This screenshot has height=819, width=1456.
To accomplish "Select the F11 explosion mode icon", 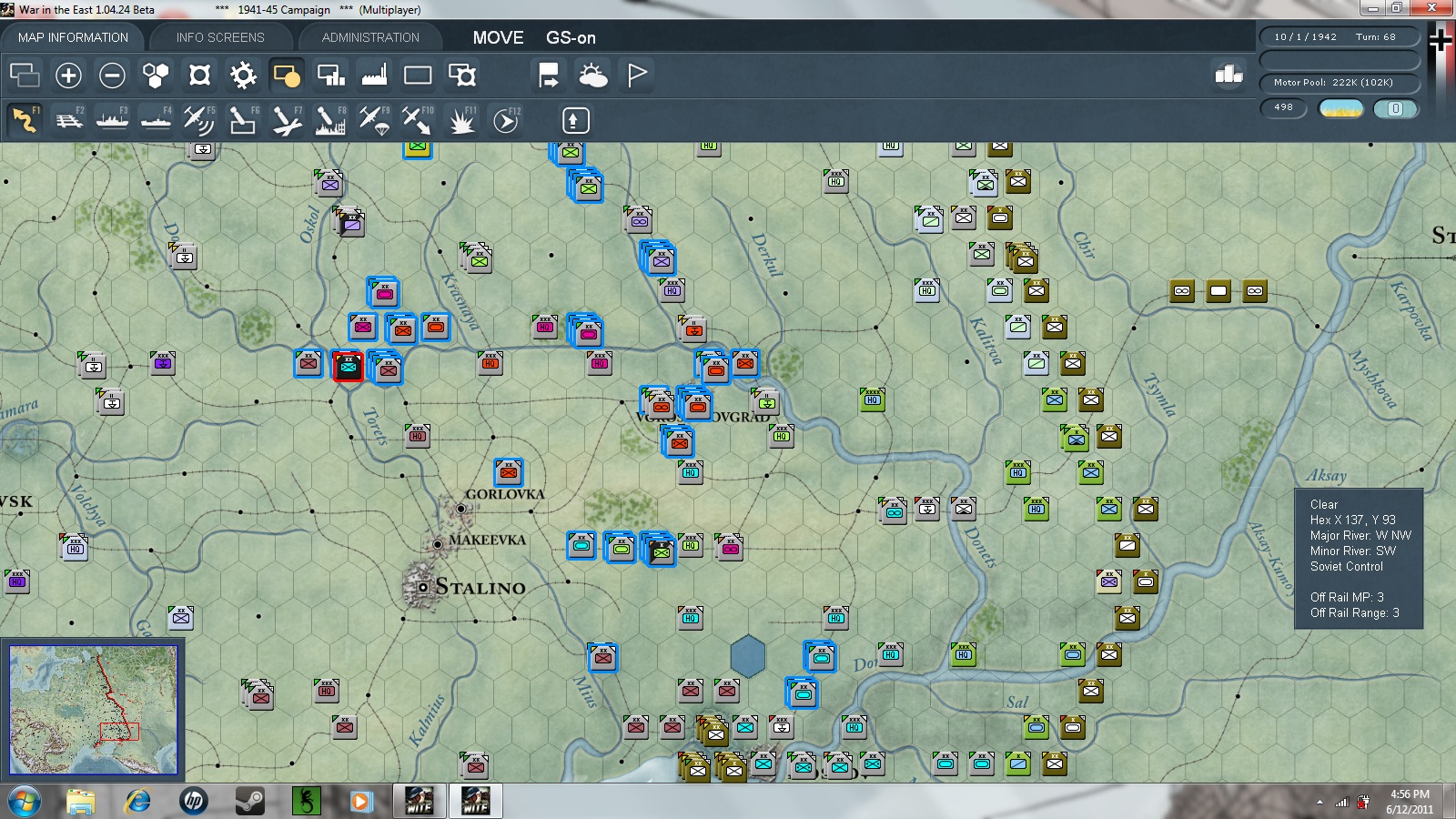I will tap(461, 120).
